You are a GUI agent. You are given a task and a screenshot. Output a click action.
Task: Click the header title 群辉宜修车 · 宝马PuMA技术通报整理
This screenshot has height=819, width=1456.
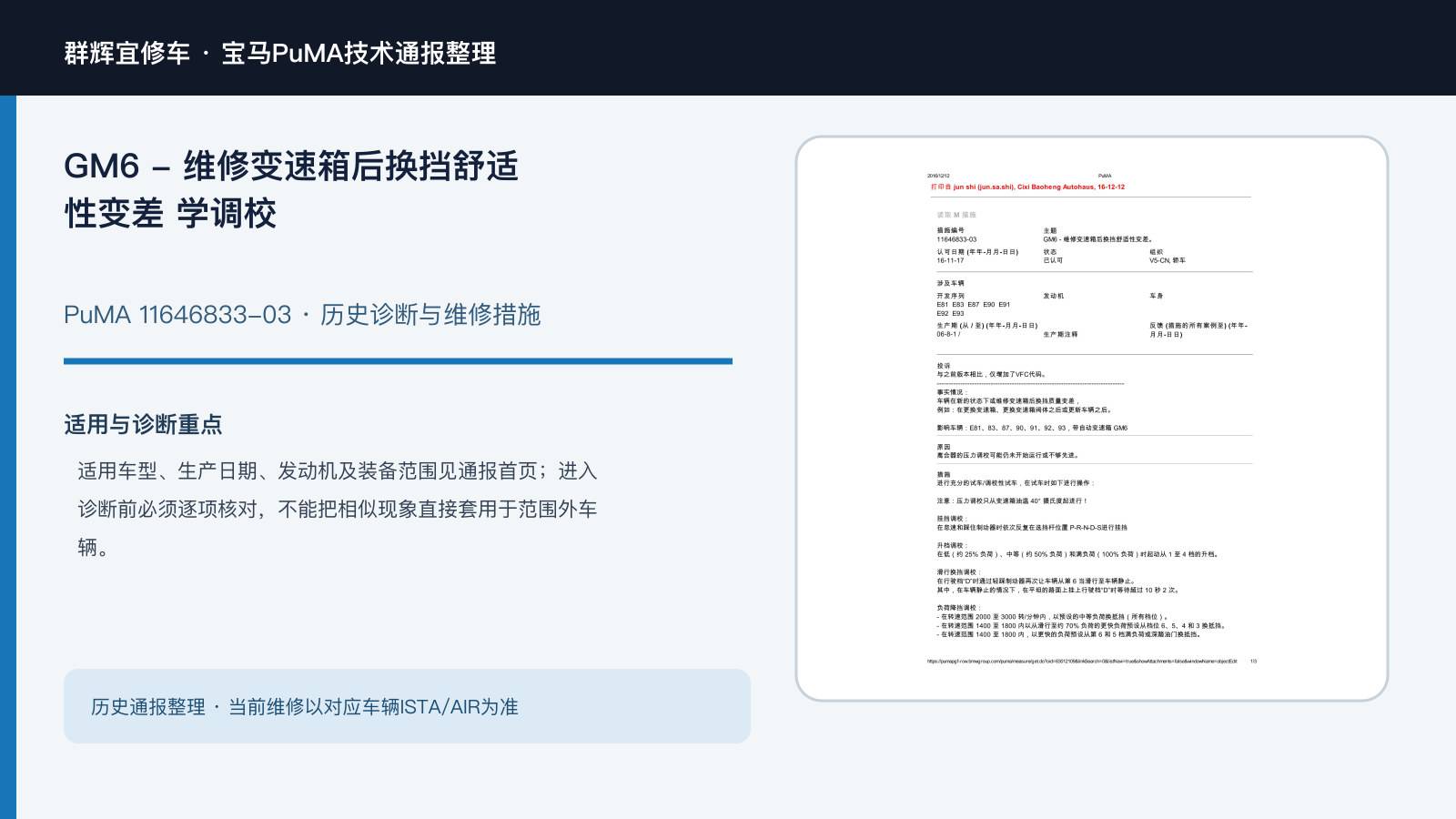280,53
